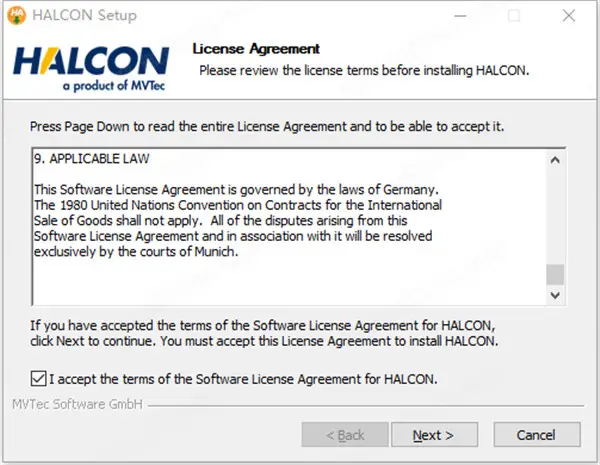Viewport: 600px width, 465px height.
Task: Click the 'MVTec Software GmbH' branding text
Action: tap(77, 405)
